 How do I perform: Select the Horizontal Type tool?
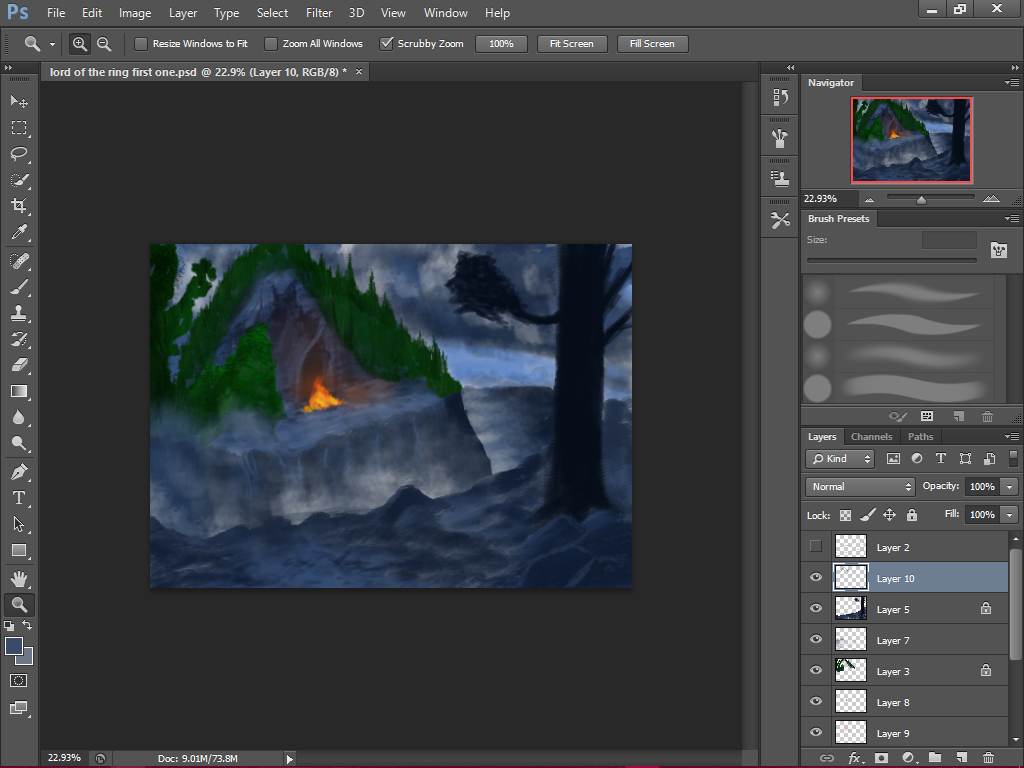(19, 498)
